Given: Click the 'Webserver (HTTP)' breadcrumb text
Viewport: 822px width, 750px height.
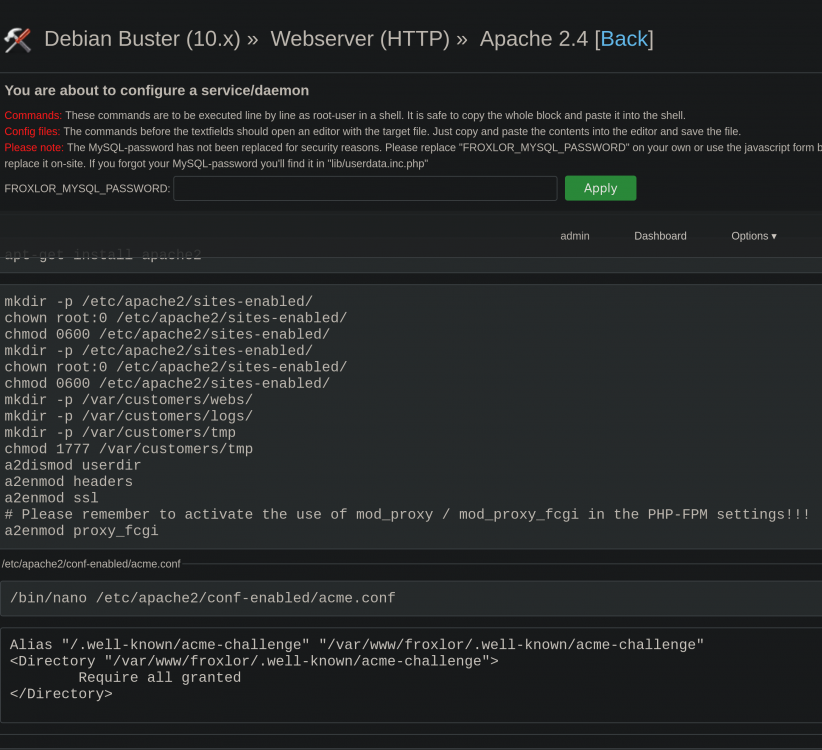Looking at the screenshot, I should pos(360,39).
